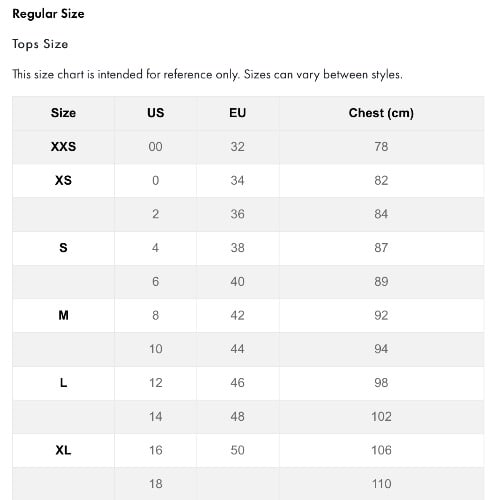Click the EU column header
The width and height of the screenshot is (500, 500).
pos(238,113)
